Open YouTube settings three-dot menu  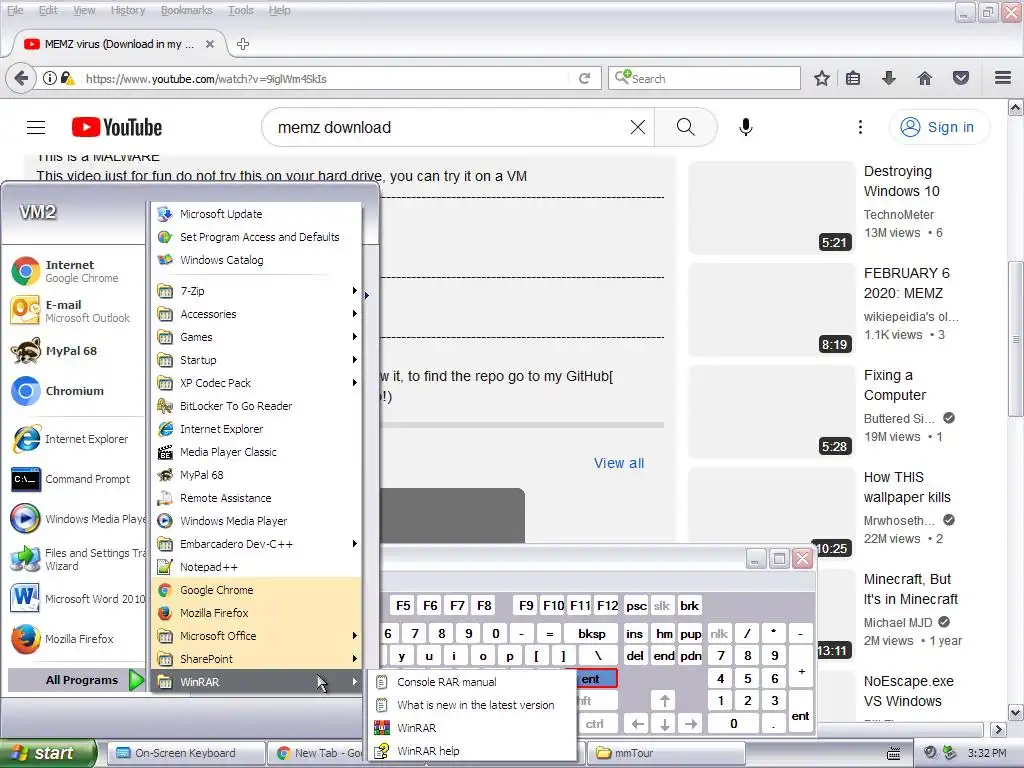860,127
